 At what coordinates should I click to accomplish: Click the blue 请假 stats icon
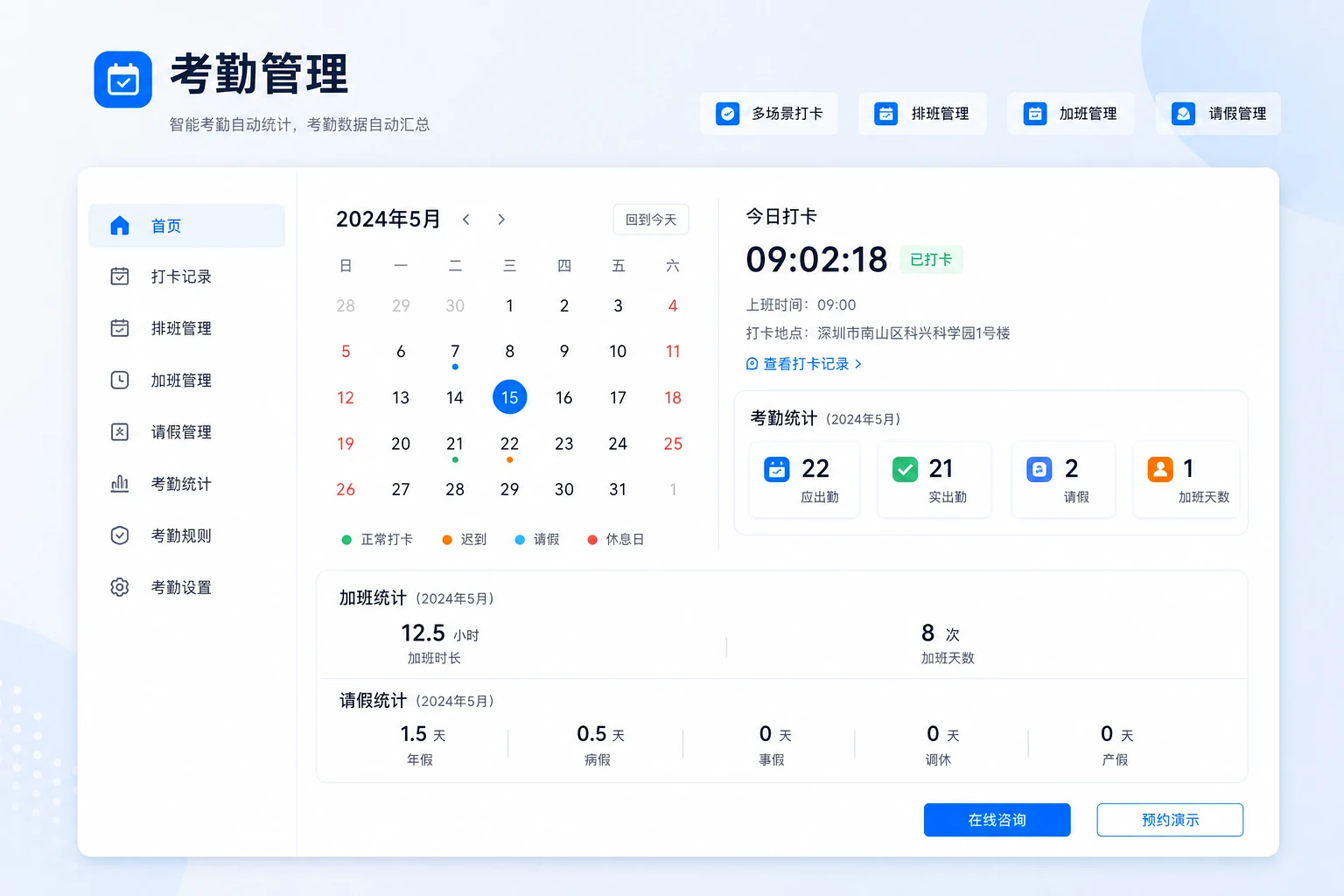(1039, 470)
